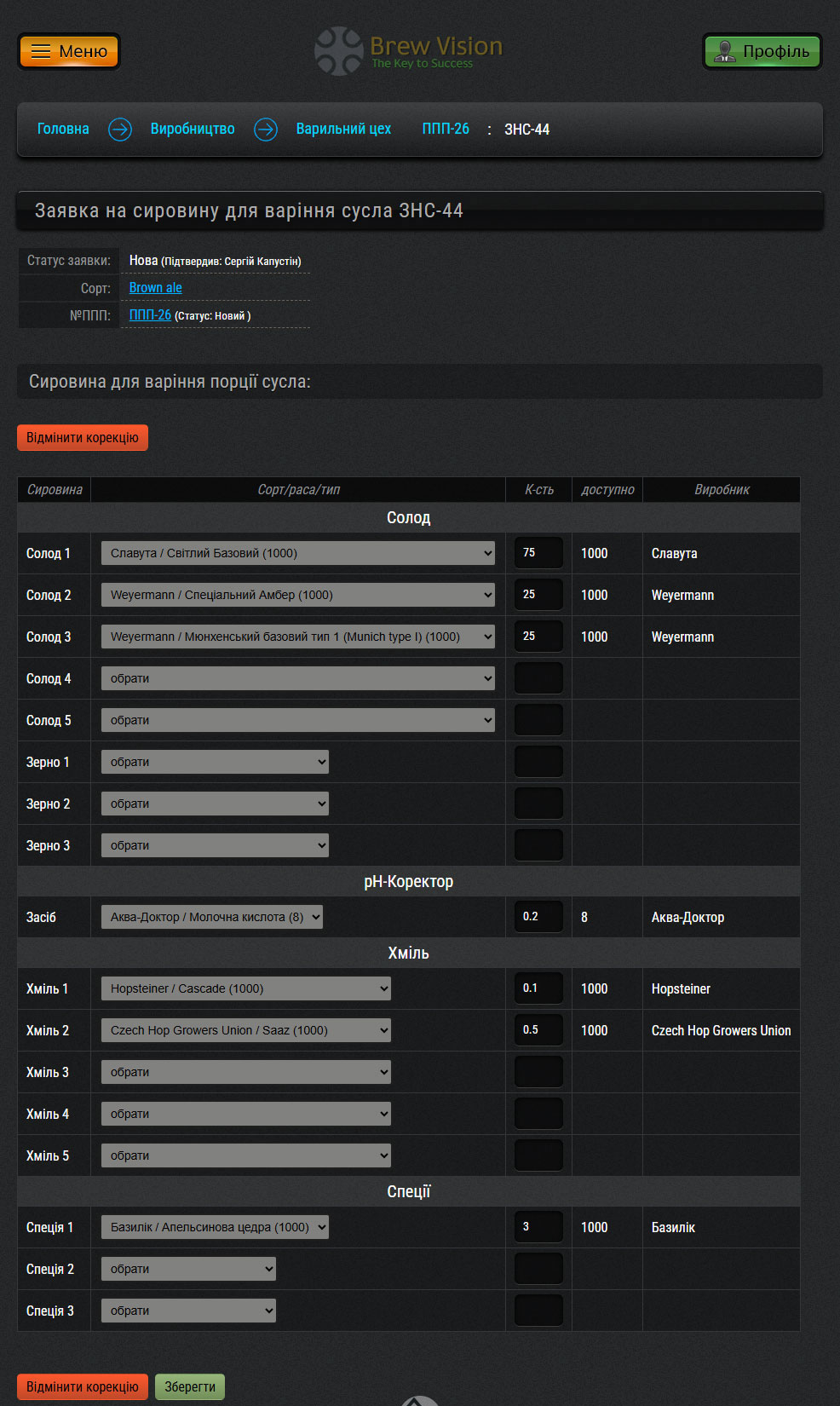Click the arrow icon after Головна
This screenshot has height=1406, width=840.
point(120,130)
